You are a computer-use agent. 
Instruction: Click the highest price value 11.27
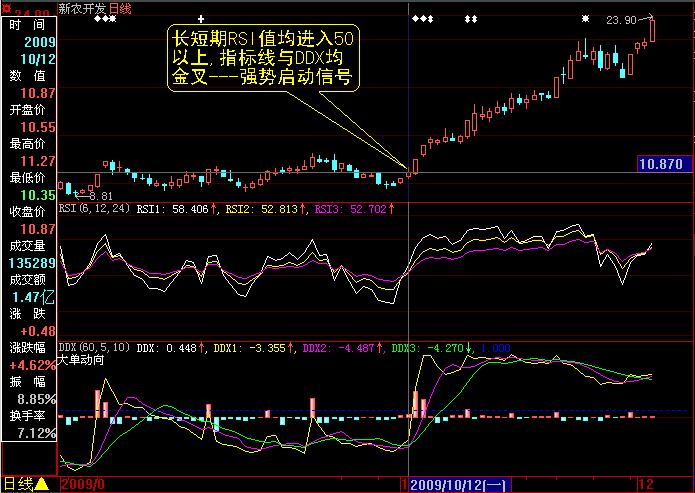pyautogui.click(x=38, y=161)
